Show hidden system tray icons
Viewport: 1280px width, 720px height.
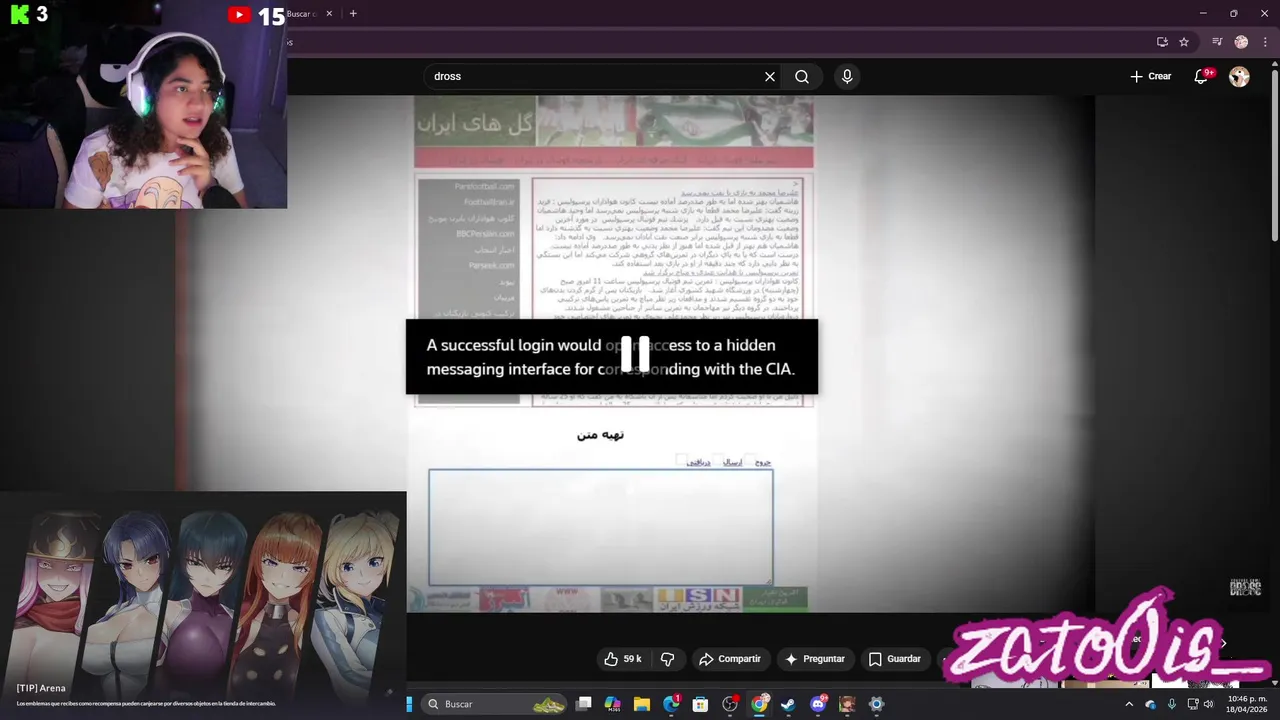point(1129,704)
